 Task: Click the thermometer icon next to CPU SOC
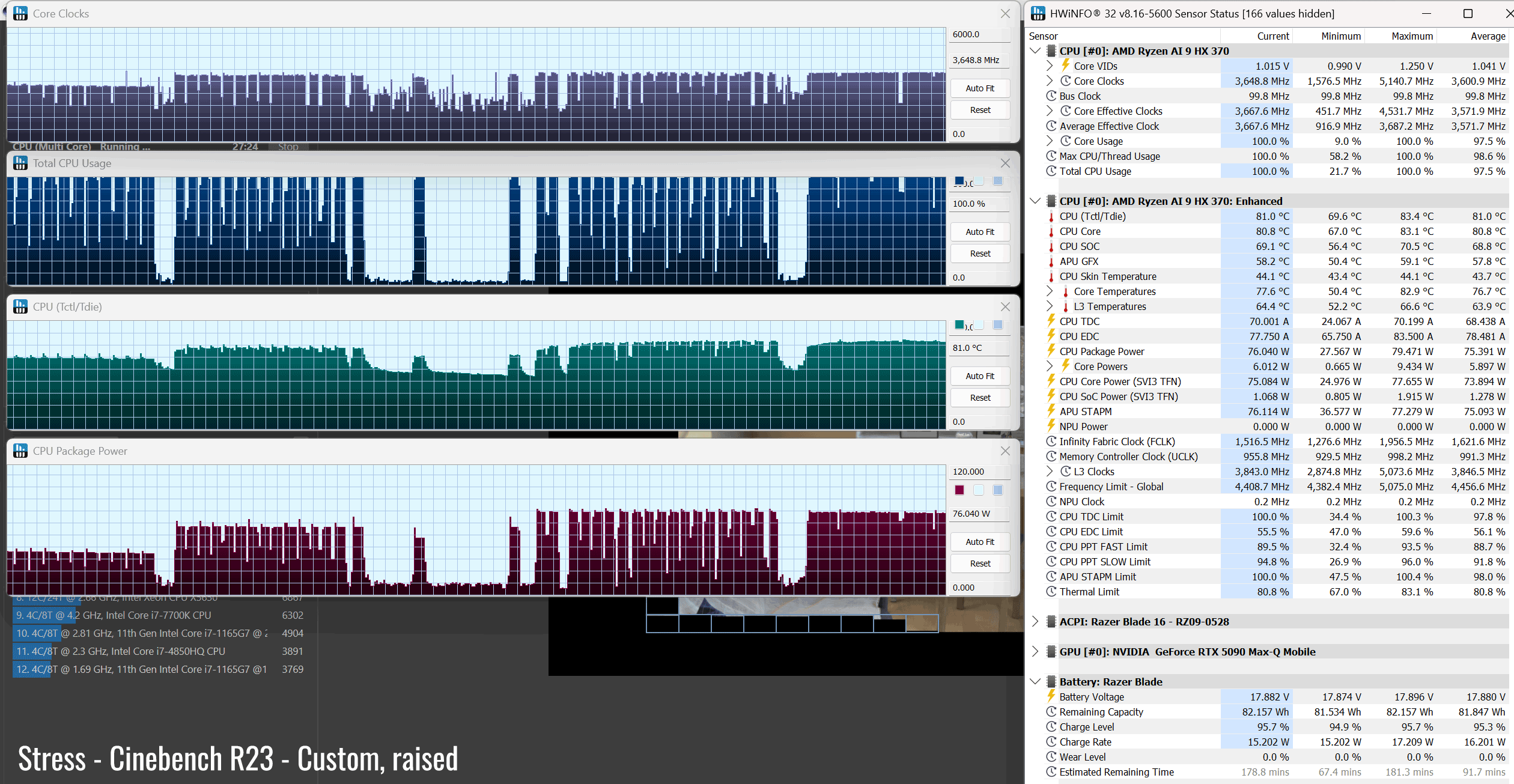click(1051, 247)
